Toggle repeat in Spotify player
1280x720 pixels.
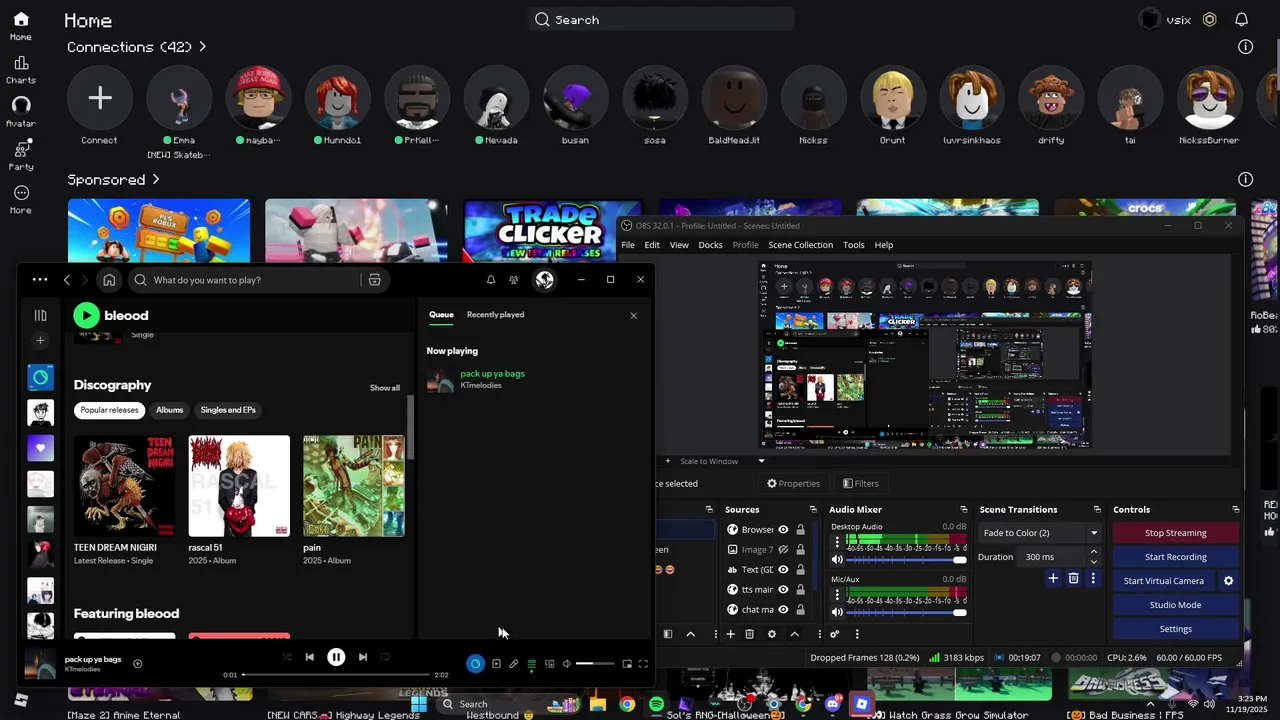point(386,657)
